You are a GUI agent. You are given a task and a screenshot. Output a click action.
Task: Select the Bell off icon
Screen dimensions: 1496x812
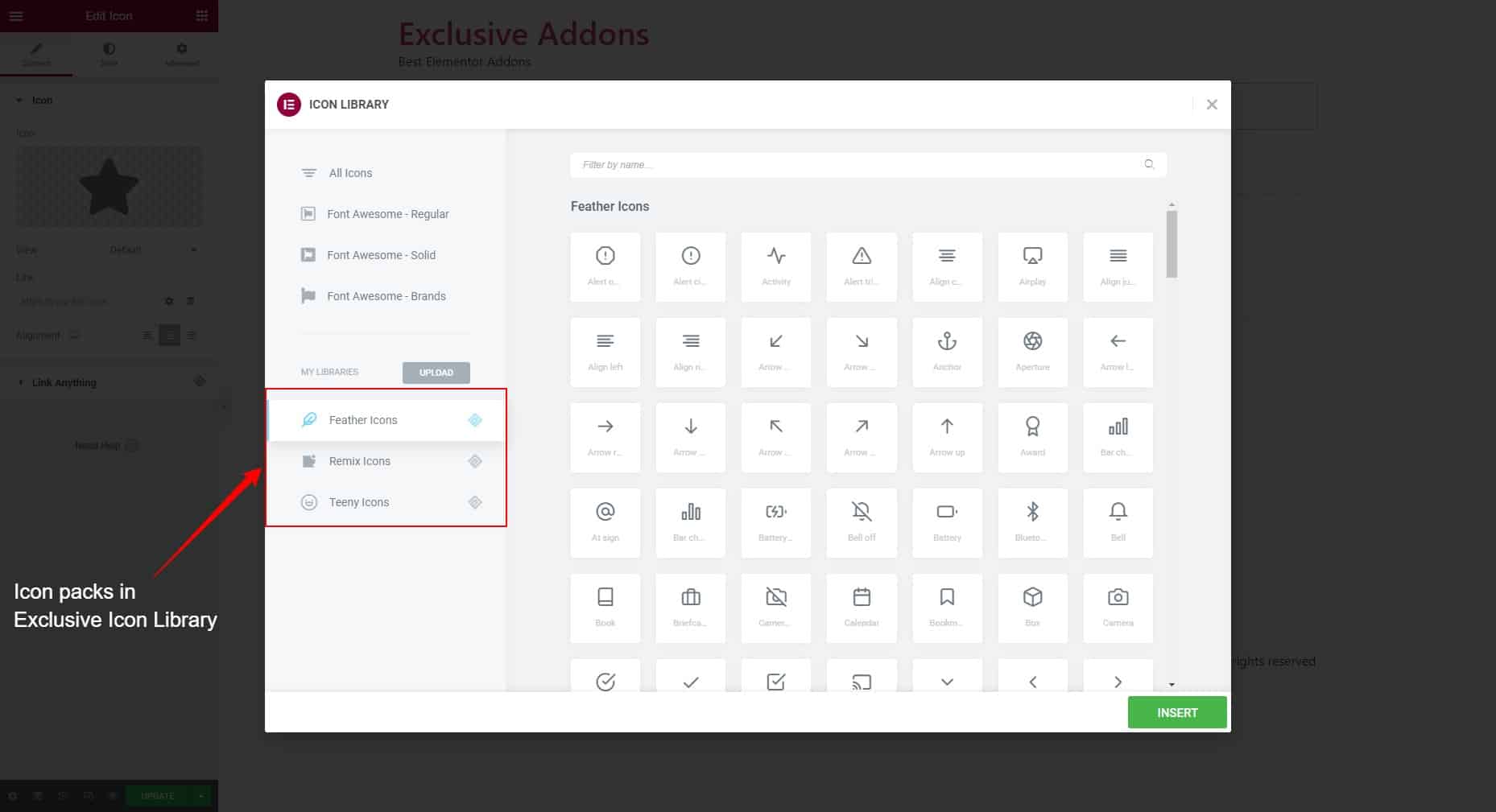[x=862, y=523]
